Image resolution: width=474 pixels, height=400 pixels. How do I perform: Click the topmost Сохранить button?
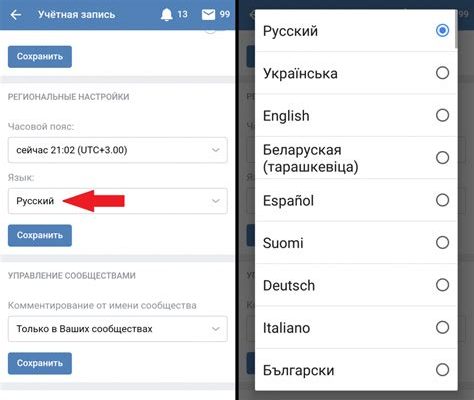40,57
